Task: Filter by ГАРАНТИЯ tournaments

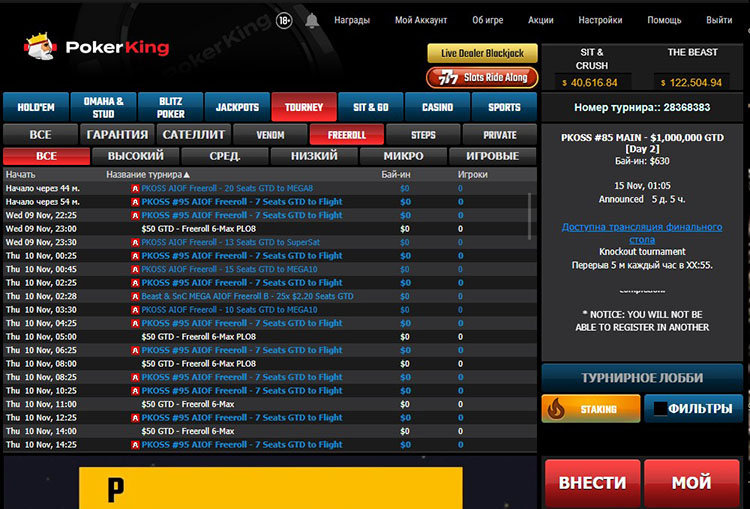Action: pos(117,134)
